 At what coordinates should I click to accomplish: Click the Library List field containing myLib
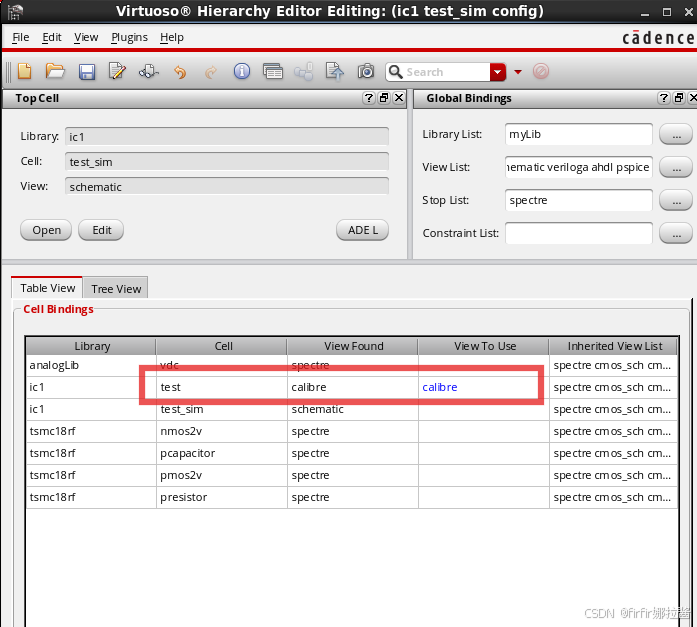coord(579,134)
